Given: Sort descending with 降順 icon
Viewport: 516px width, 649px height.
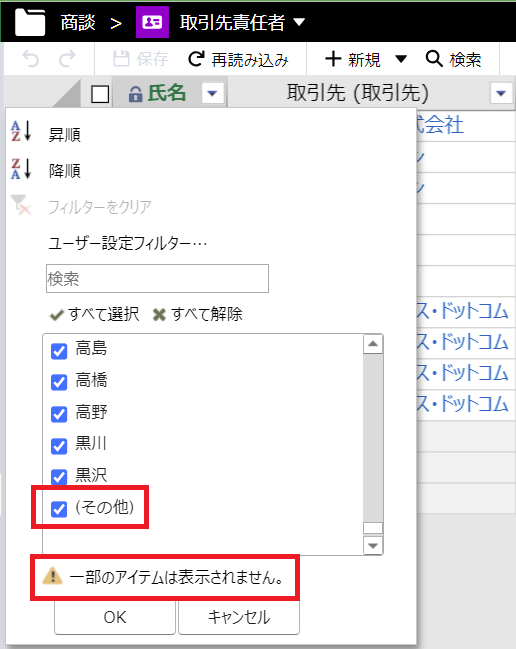Looking at the screenshot, I should (x=21, y=168).
